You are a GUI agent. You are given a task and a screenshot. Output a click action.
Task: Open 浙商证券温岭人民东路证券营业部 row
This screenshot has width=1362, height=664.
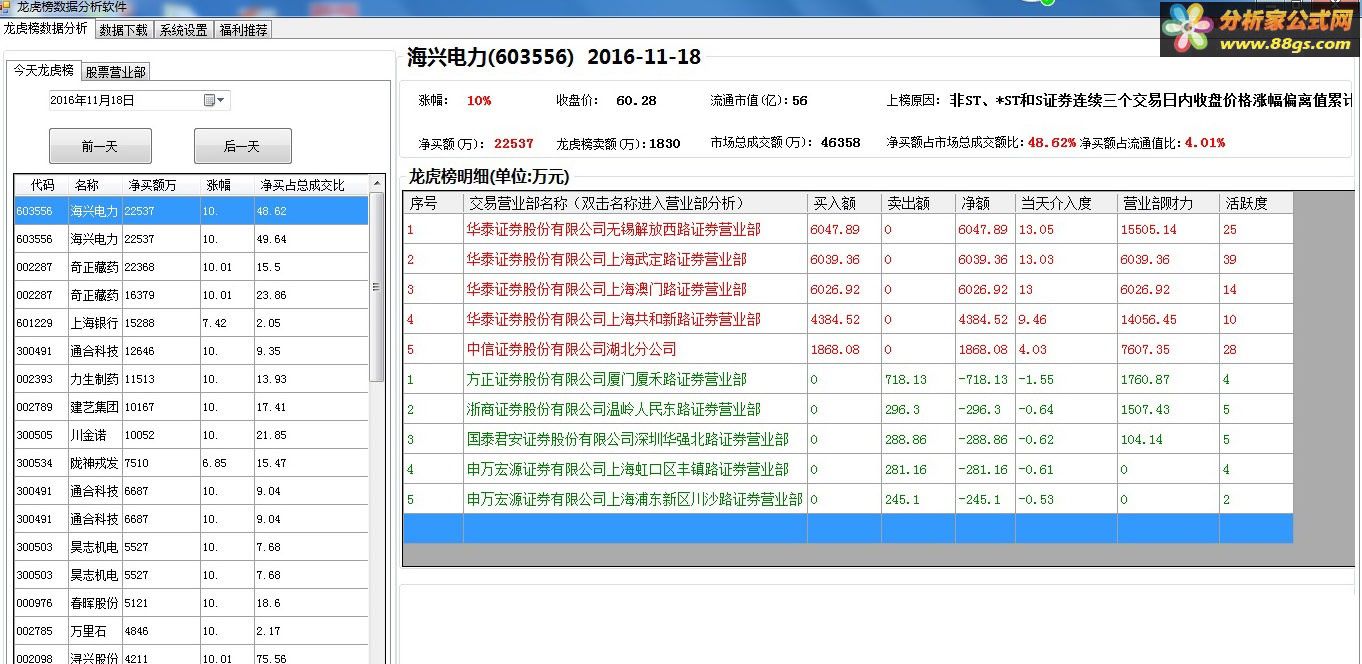pyautogui.click(x=848, y=409)
